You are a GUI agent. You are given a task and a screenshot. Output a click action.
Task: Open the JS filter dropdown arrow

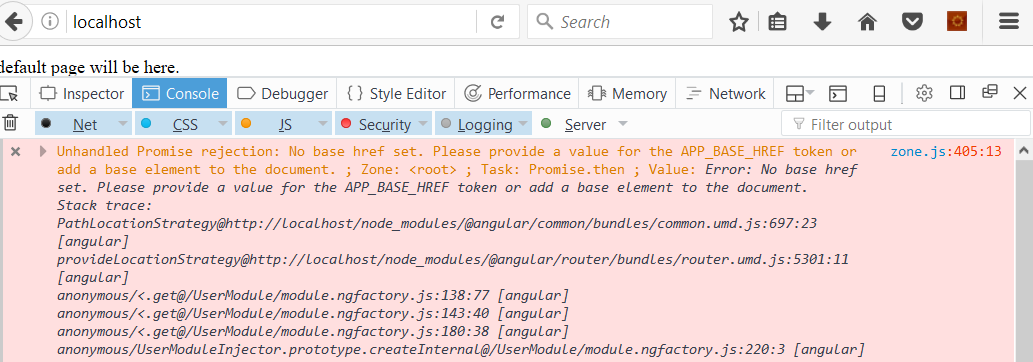coord(323,124)
